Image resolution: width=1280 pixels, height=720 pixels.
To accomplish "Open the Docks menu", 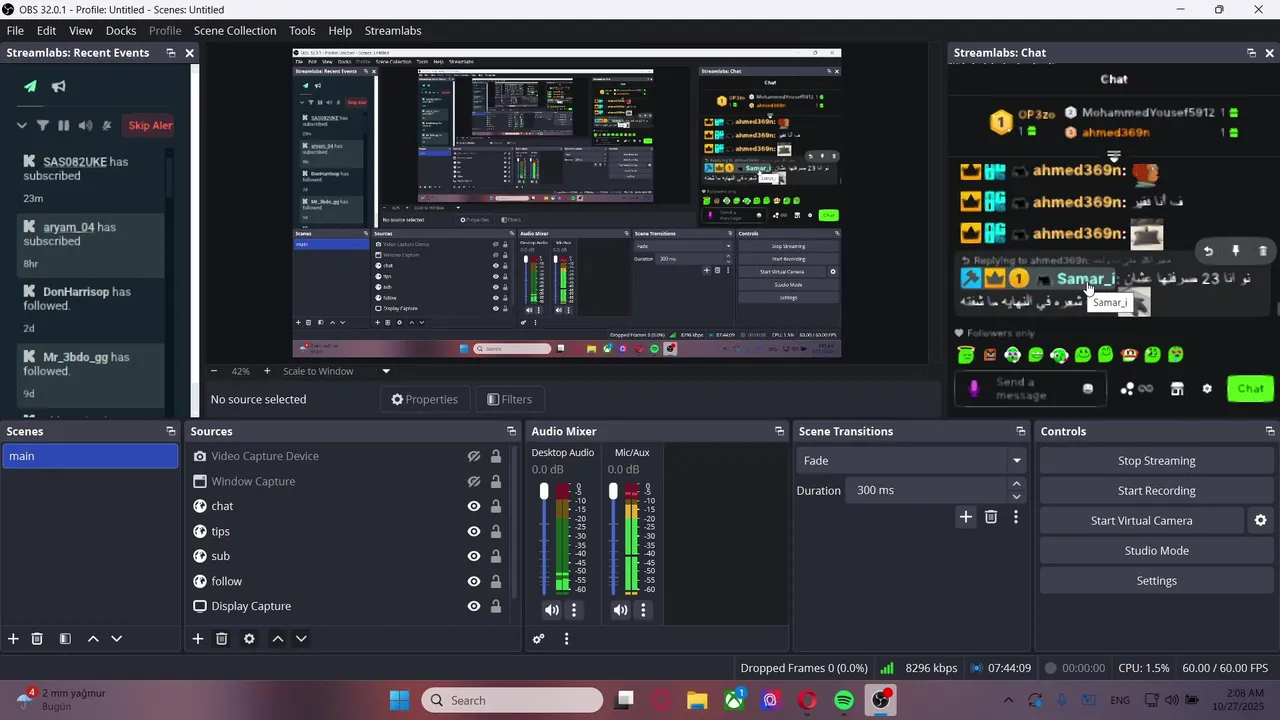I will 121,30.
